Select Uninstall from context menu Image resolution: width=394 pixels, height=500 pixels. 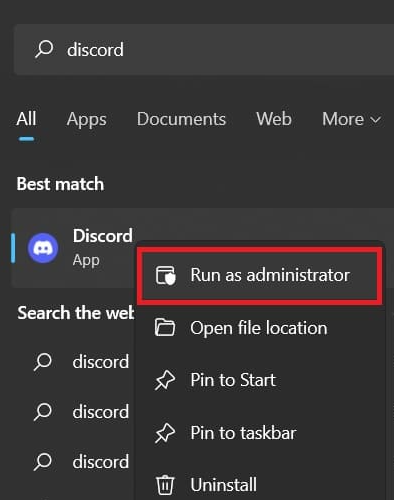(260, 484)
